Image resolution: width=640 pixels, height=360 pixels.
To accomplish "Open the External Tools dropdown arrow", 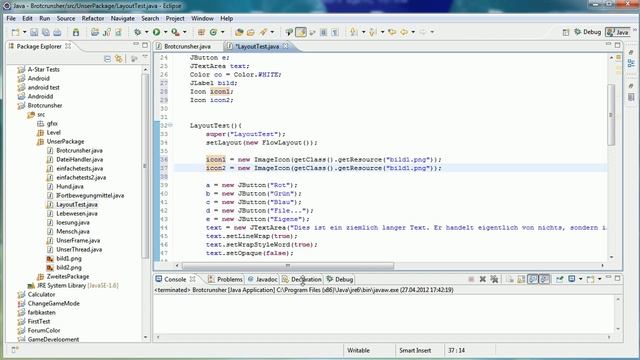I will (184, 32).
